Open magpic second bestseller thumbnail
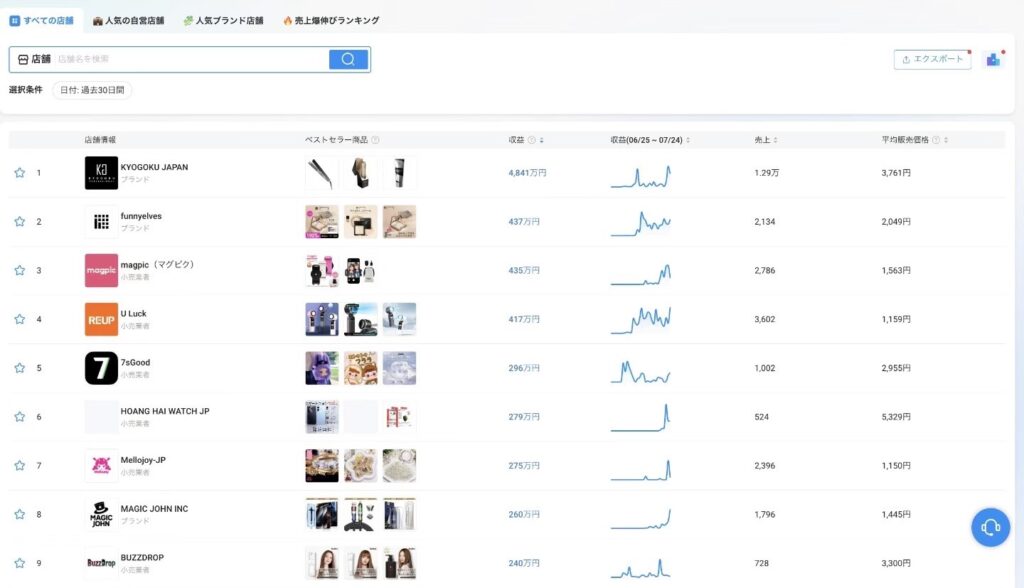 tap(360, 270)
